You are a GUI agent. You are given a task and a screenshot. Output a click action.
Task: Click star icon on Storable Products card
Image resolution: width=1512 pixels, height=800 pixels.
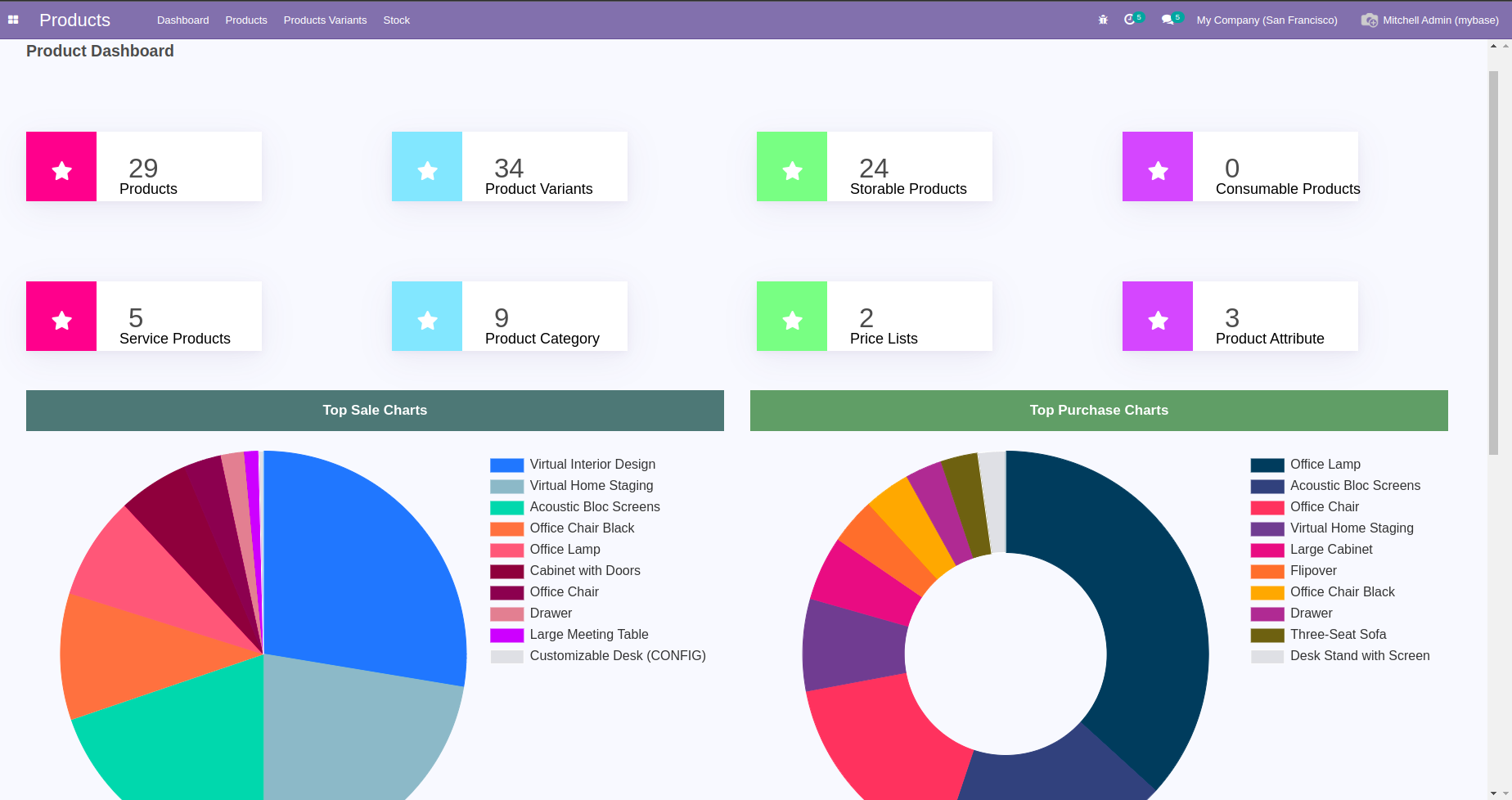click(x=792, y=171)
